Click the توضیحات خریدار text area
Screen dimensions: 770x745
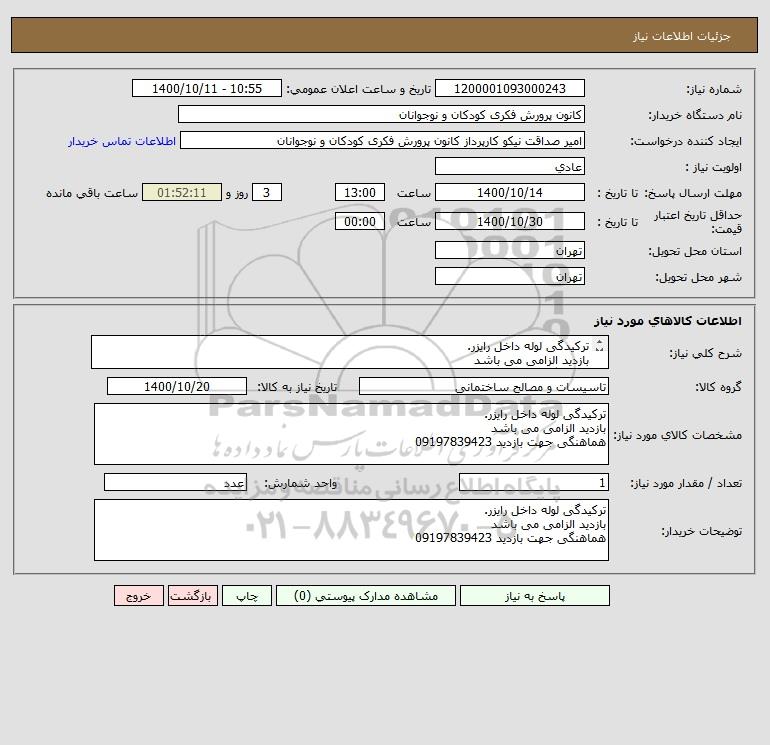[351, 530]
